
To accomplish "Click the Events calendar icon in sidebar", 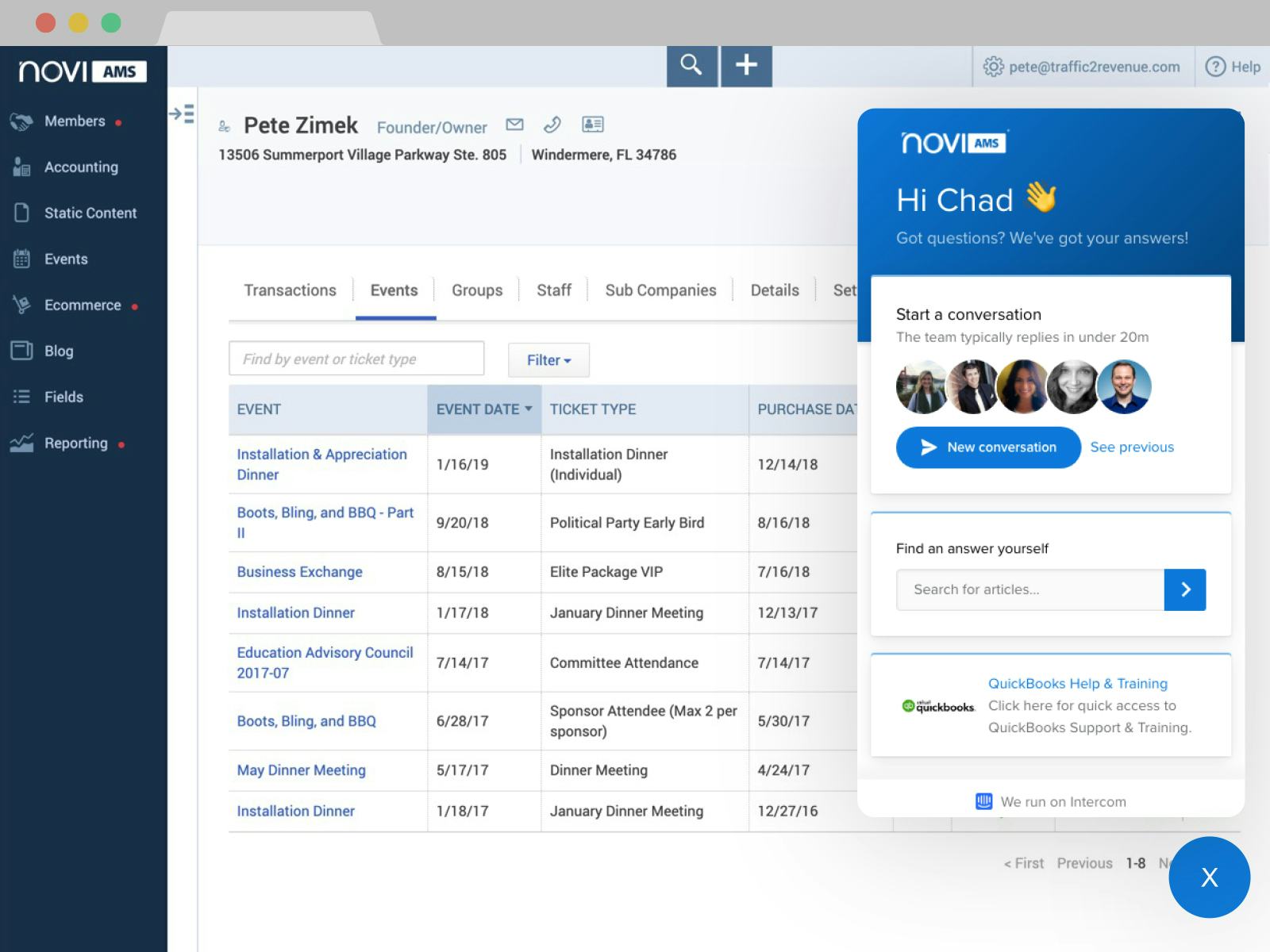I will 23,259.
